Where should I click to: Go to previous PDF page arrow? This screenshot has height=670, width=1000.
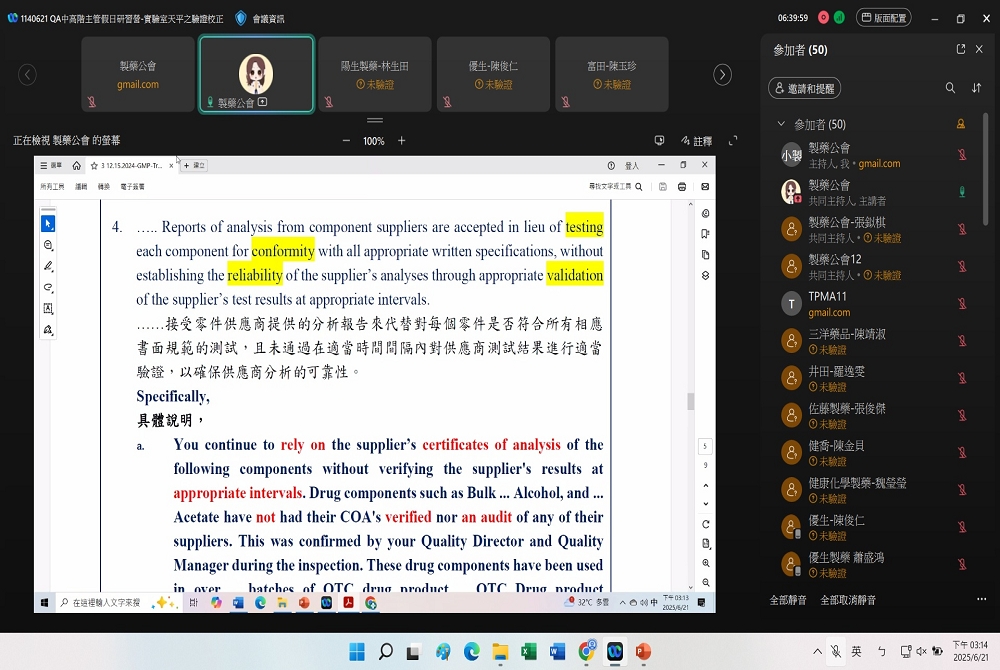705,486
